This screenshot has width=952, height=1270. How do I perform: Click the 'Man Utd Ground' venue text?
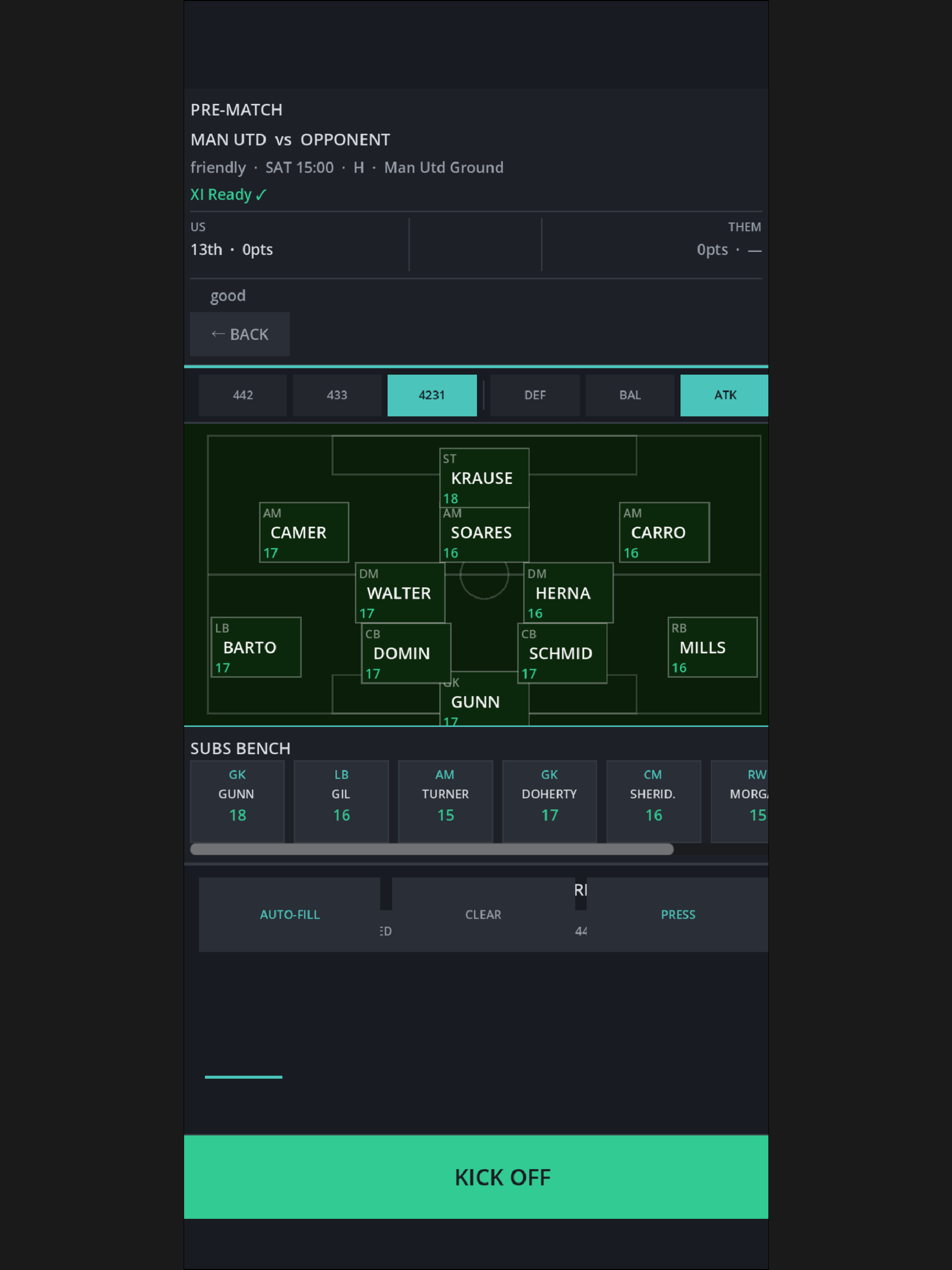[444, 168]
